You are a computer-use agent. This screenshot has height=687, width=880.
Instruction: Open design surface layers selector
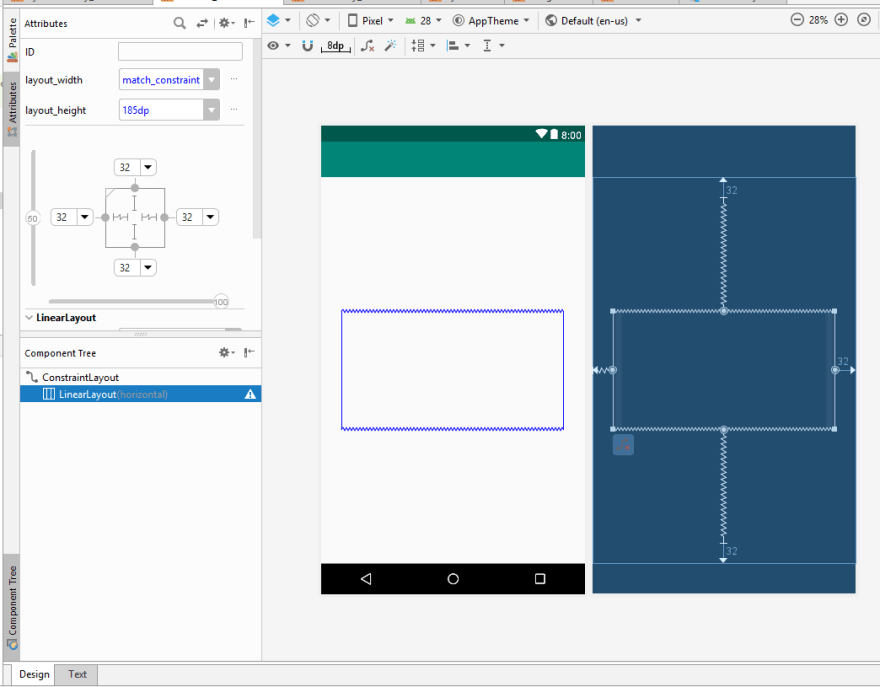(x=278, y=21)
